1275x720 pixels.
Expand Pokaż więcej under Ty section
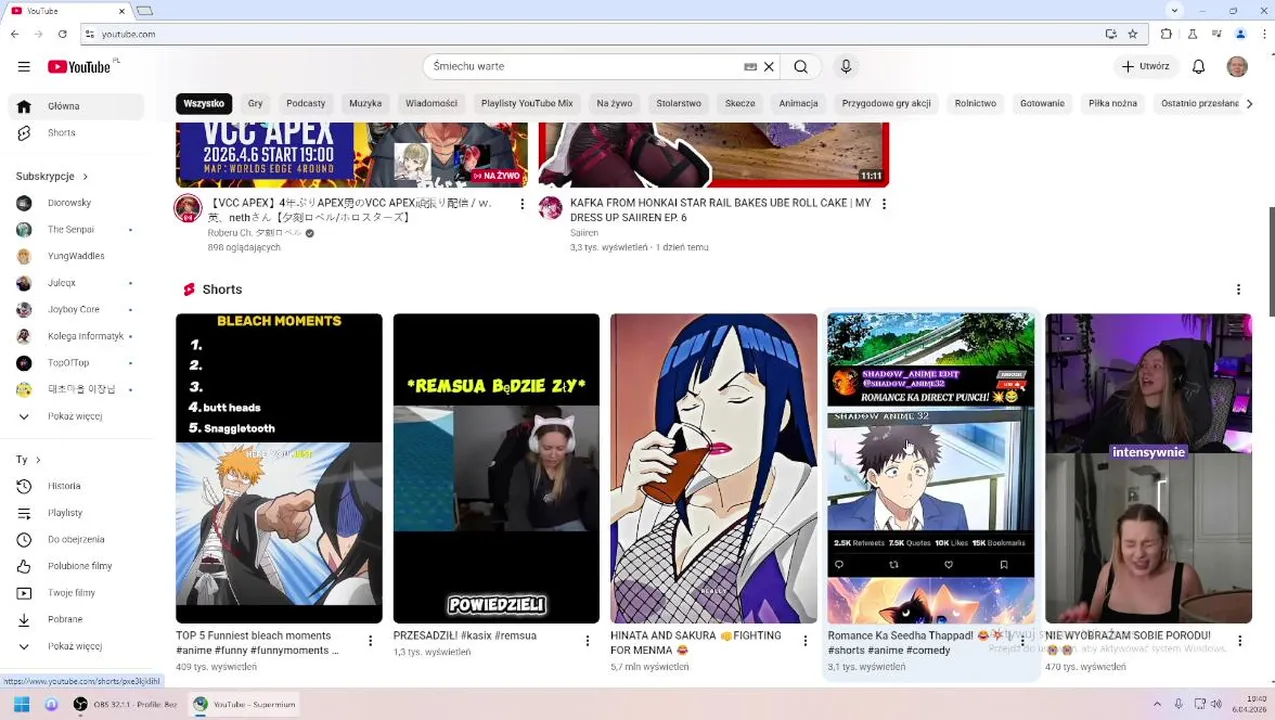click(76, 646)
